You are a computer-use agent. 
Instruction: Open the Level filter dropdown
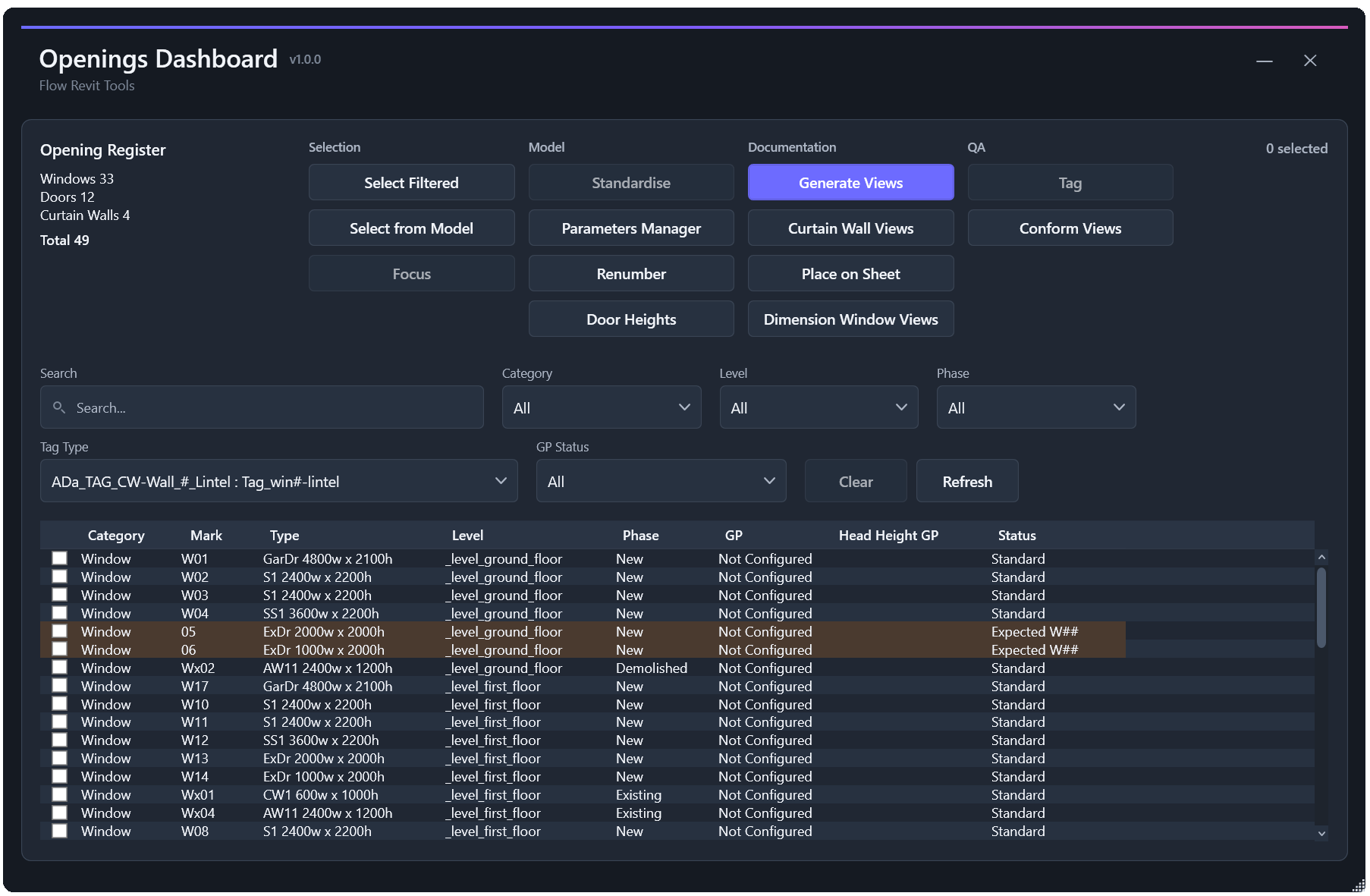pyautogui.click(x=819, y=407)
